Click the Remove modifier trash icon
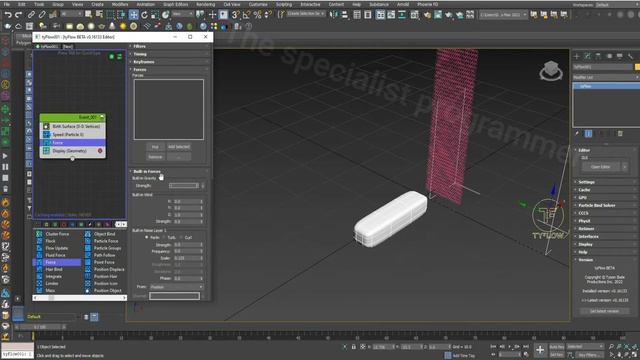640x360 pixels. [620, 133]
